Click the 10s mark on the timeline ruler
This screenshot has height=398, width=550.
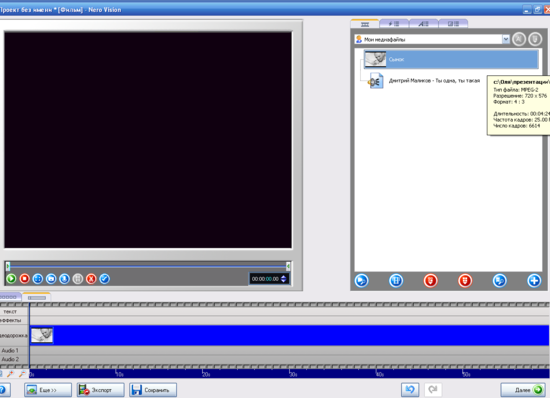point(119,374)
